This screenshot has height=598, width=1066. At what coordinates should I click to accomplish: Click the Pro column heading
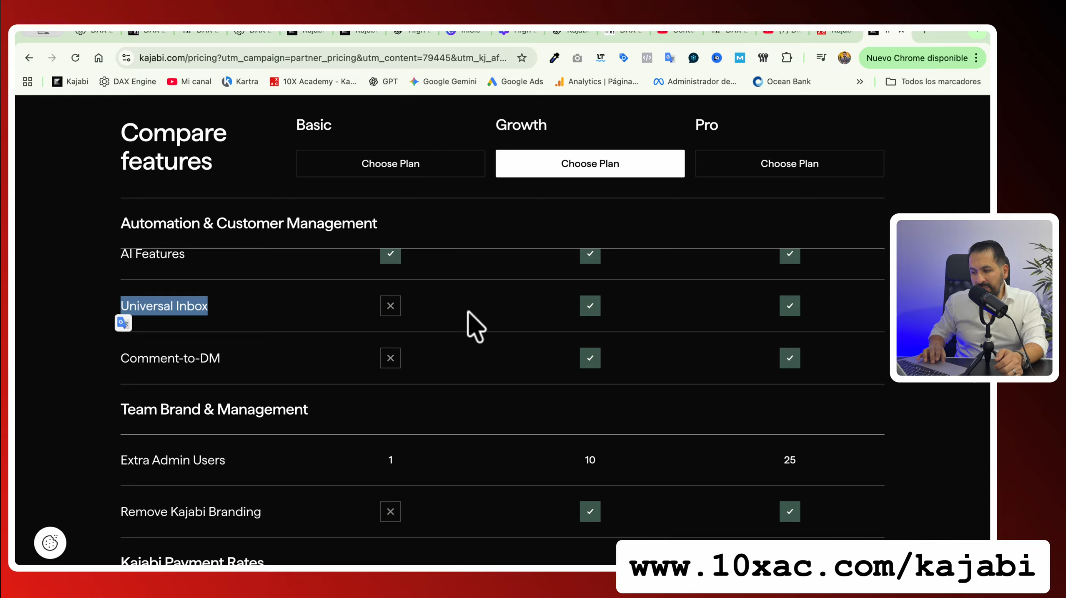point(706,125)
